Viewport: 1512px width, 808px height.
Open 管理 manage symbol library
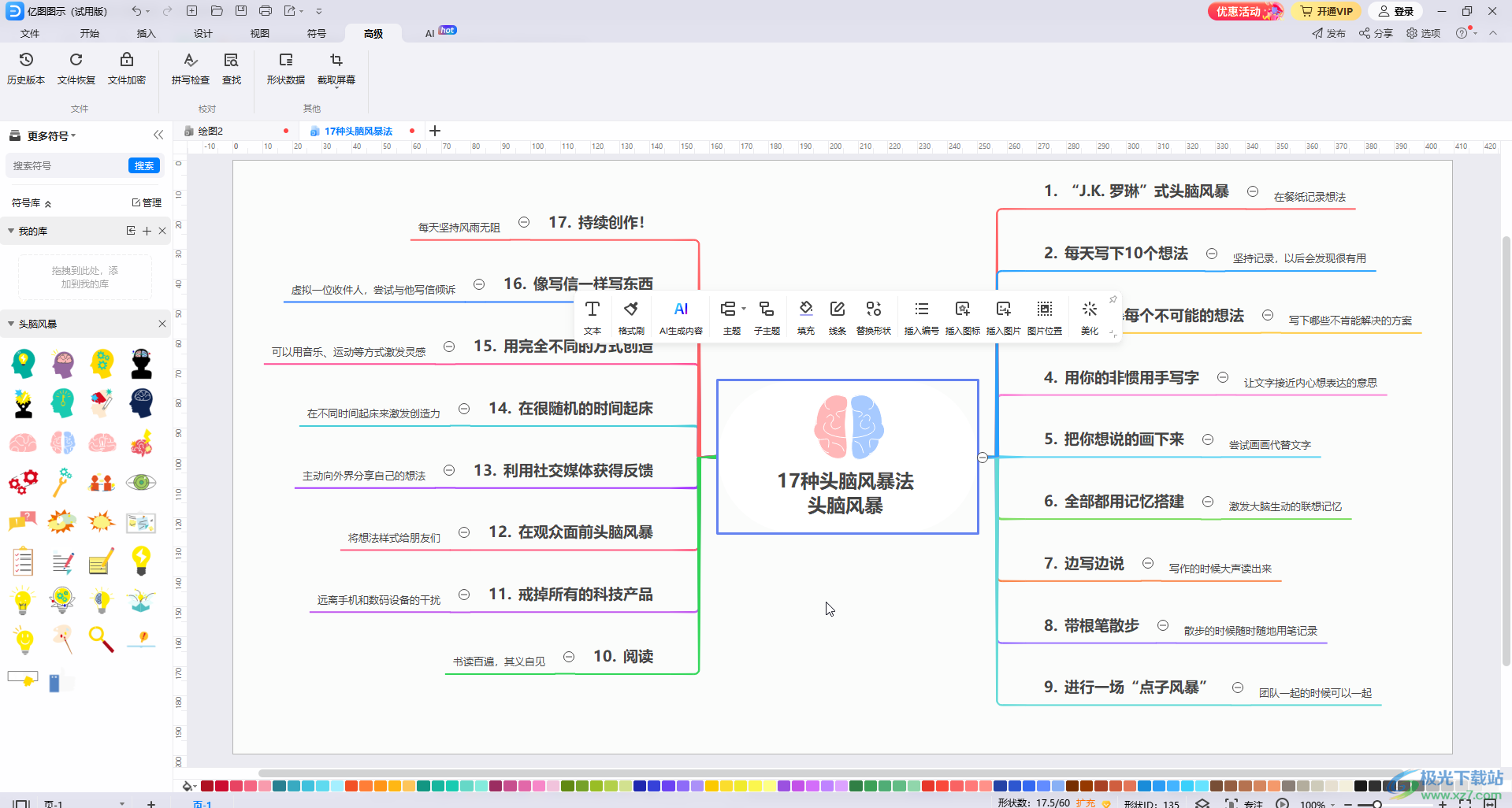[x=147, y=202]
